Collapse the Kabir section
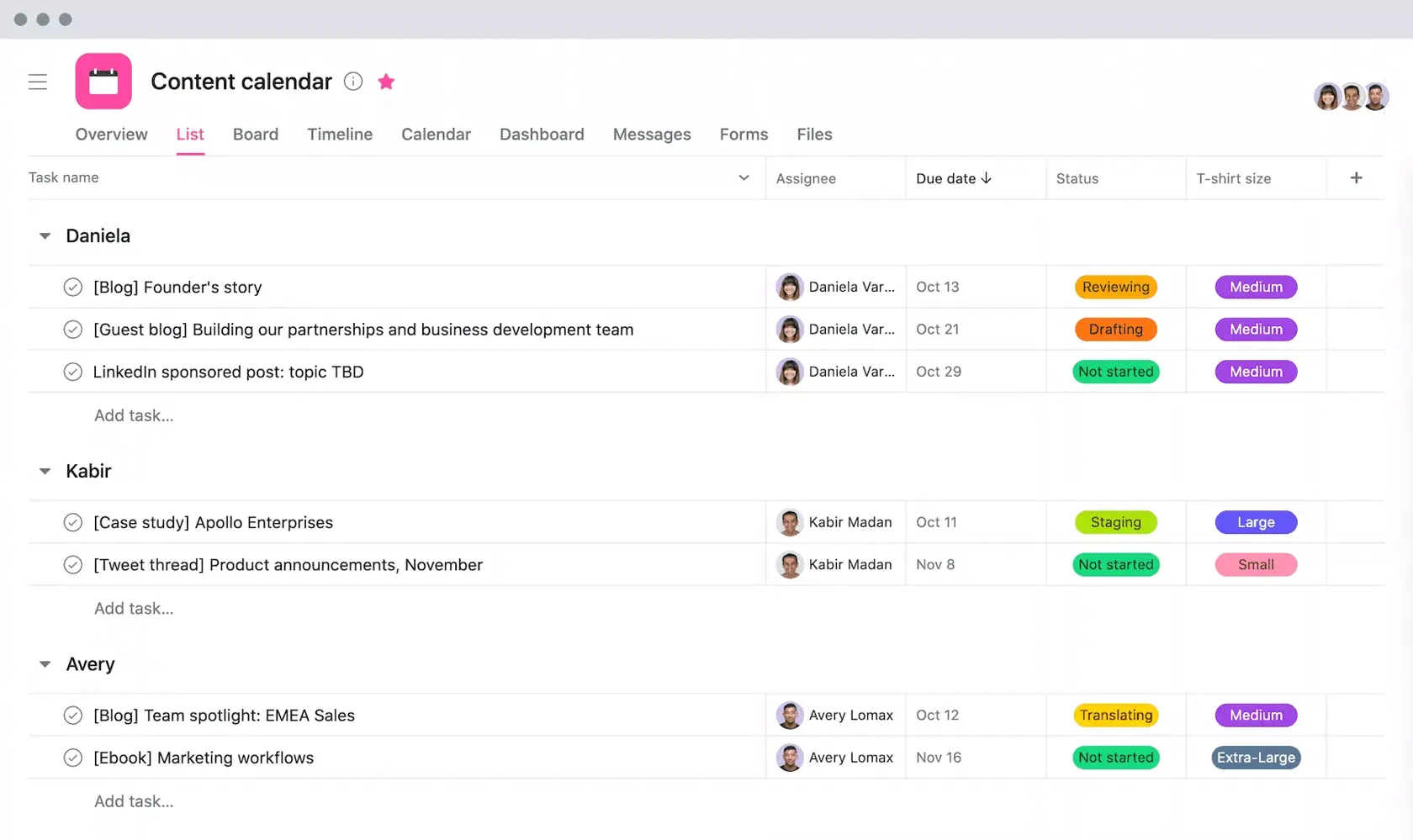The height and width of the screenshot is (840, 1413). [44, 471]
